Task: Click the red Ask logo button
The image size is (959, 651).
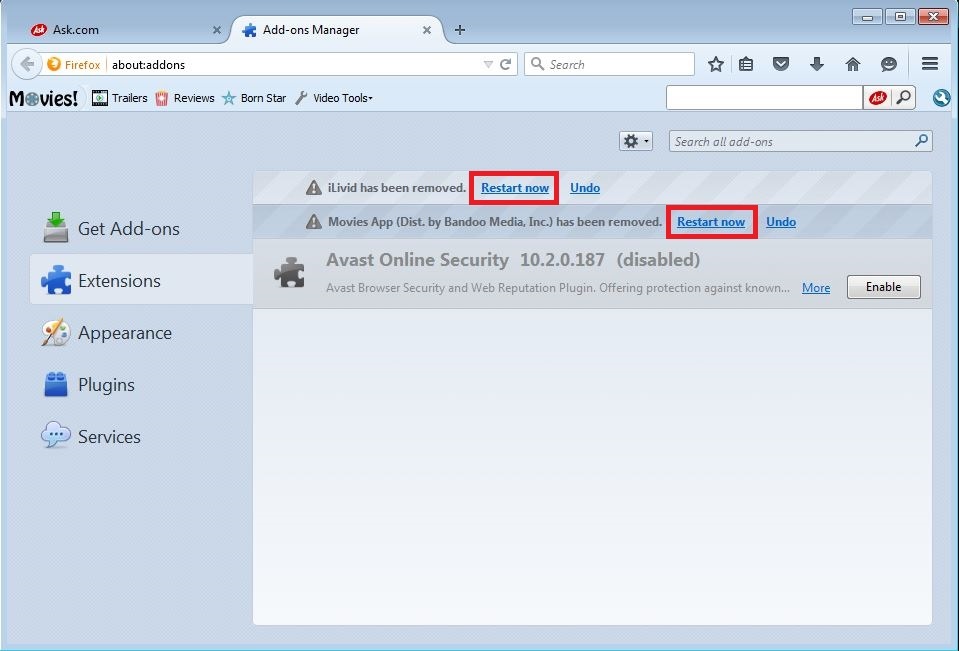Action: point(878,97)
